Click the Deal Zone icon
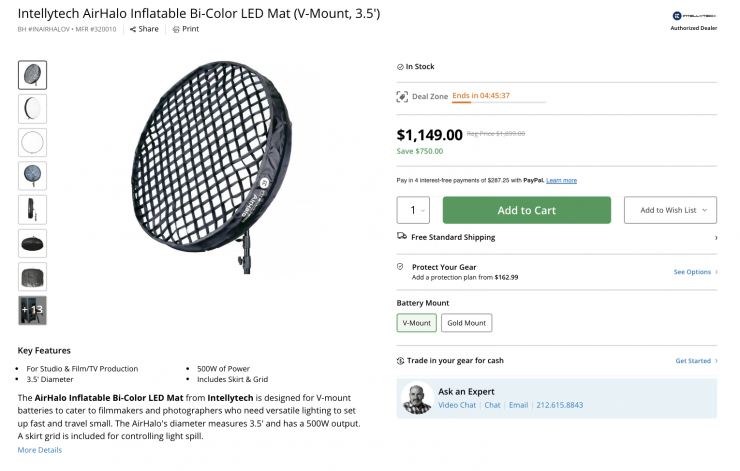Screen dimensions: 740x471 click(402, 96)
